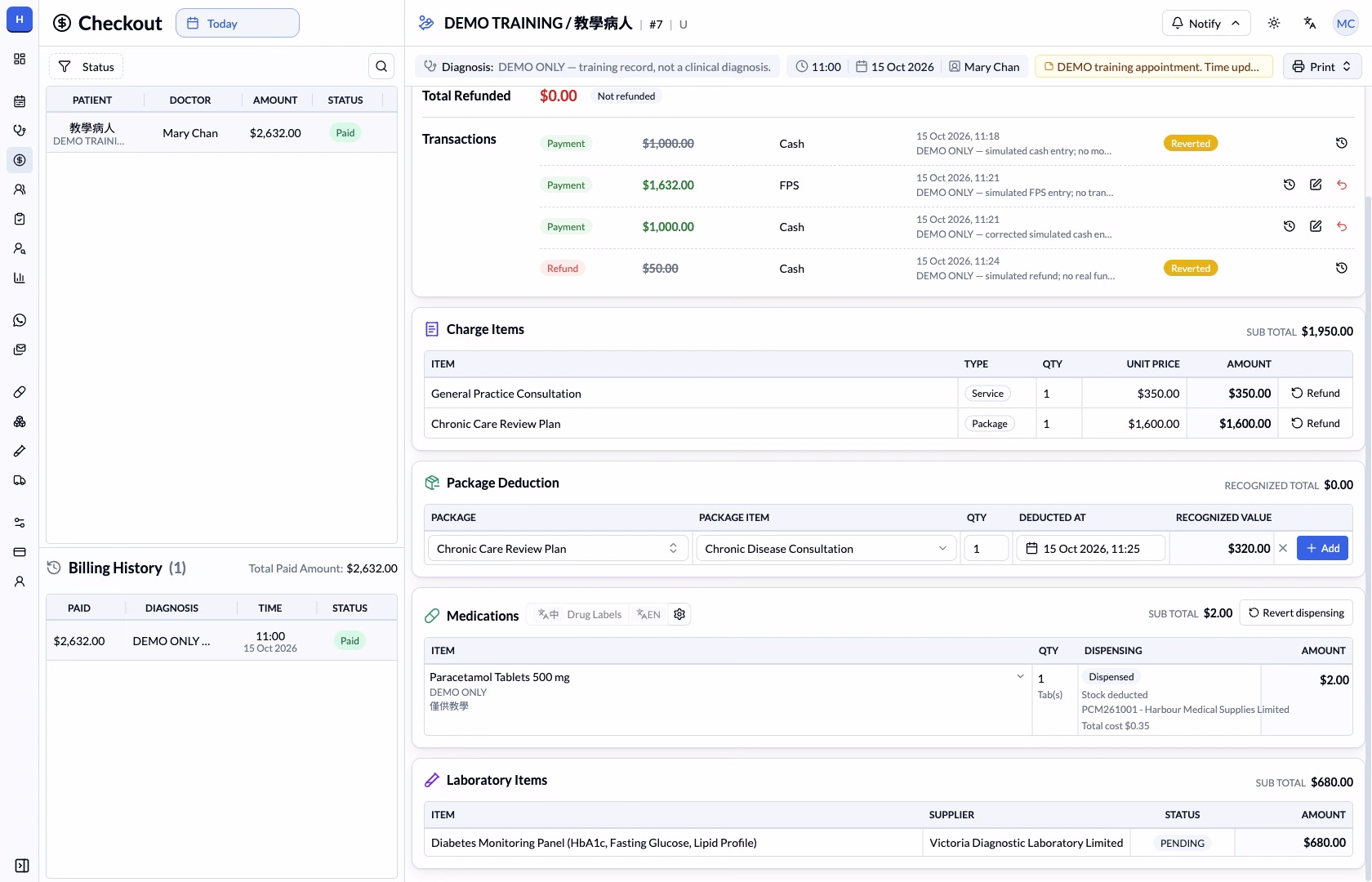Open the WhatsApp icon in sidebar

click(20, 320)
